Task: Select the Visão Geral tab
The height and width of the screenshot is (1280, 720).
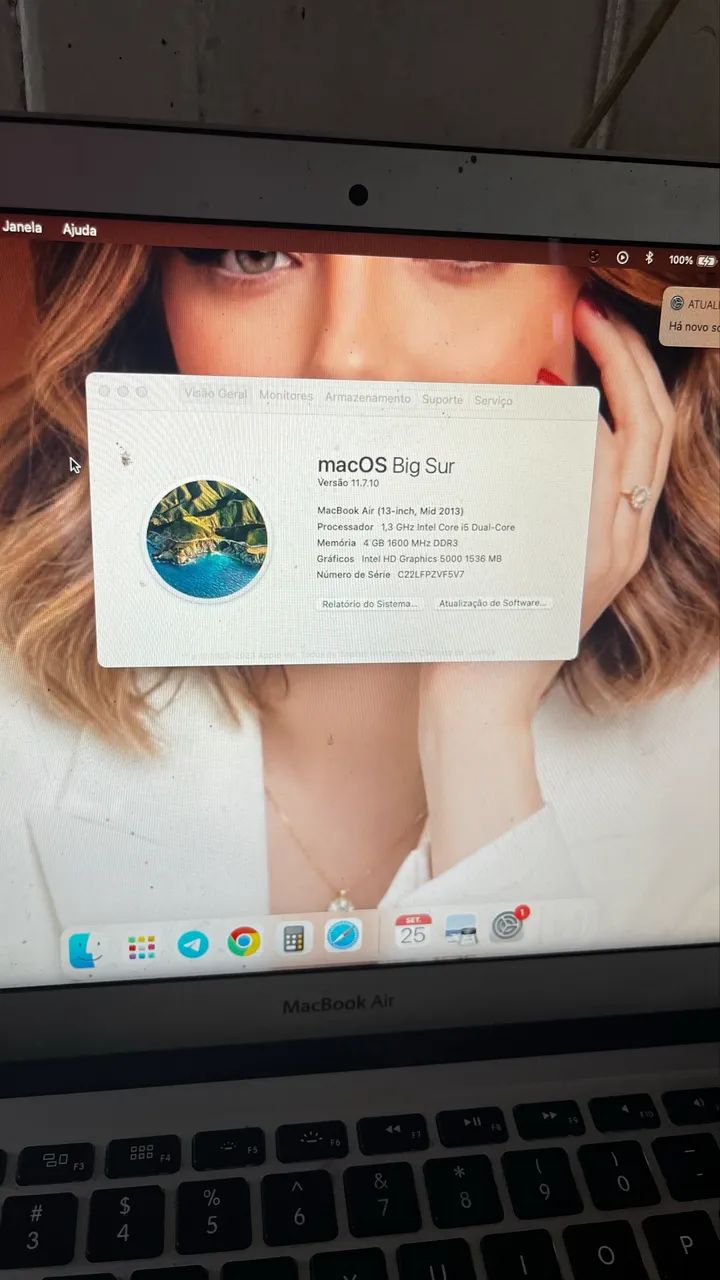Action: pos(215,394)
